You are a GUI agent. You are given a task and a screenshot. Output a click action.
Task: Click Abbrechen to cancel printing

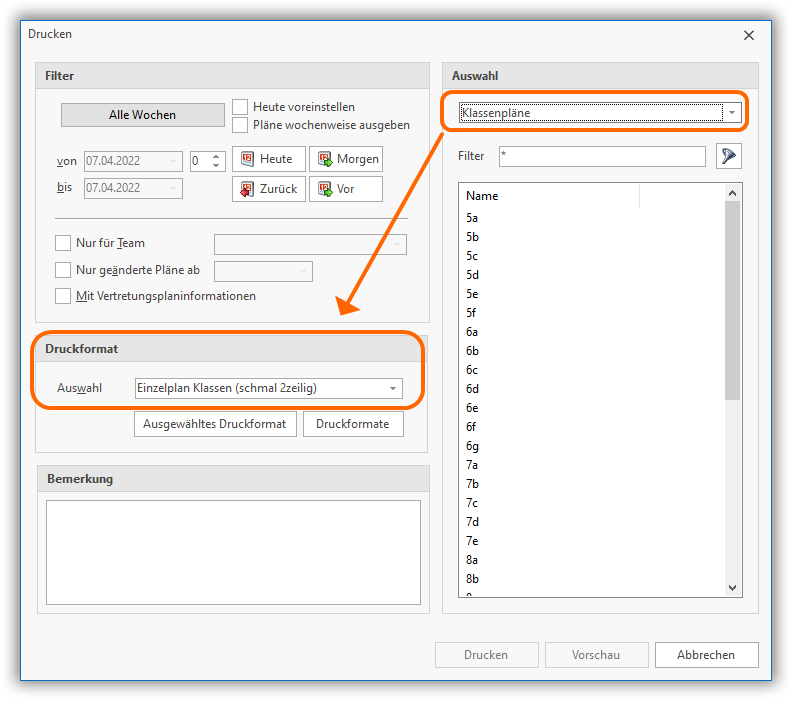click(707, 655)
